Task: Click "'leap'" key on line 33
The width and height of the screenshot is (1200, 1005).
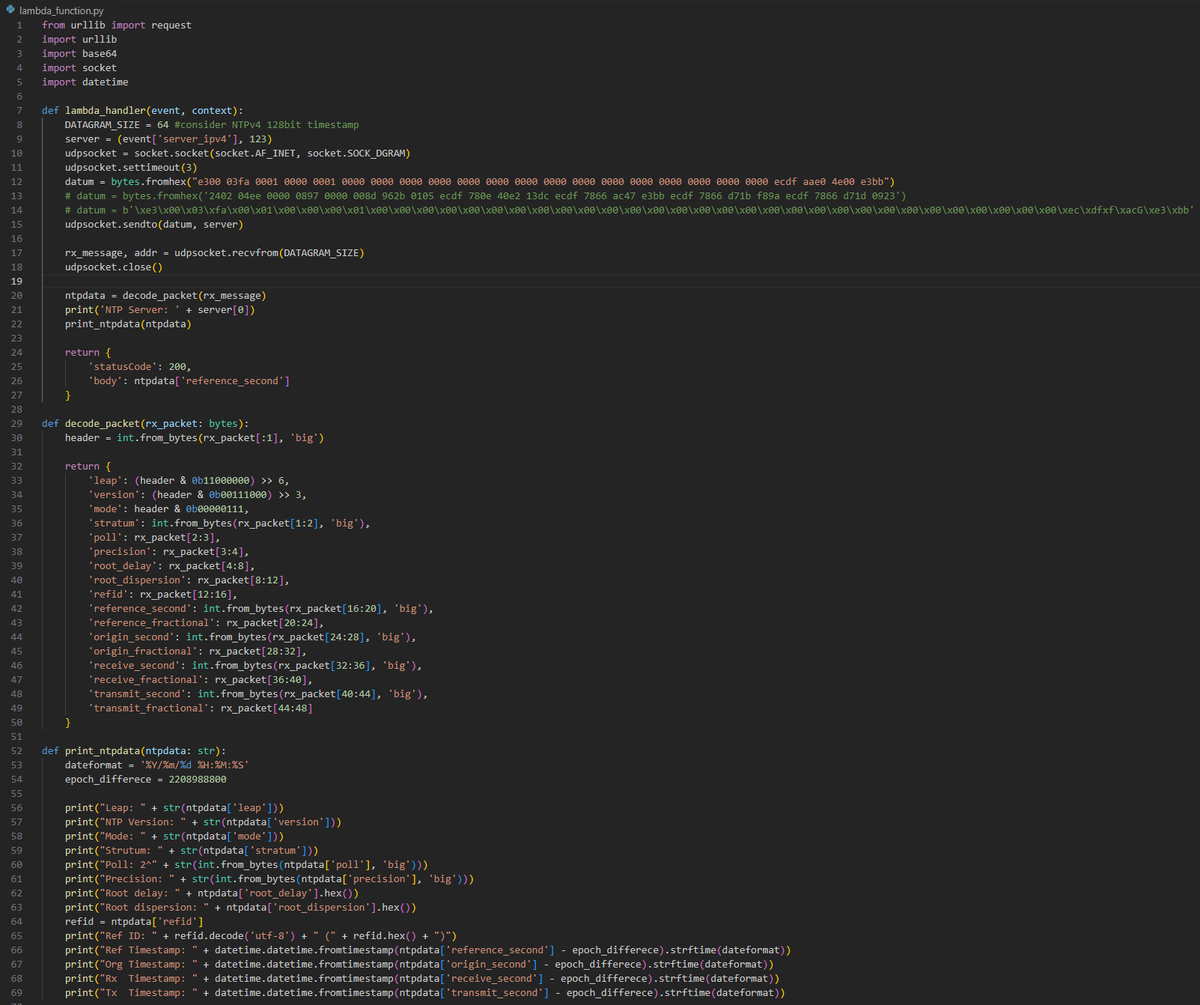Action: (105, 480)
